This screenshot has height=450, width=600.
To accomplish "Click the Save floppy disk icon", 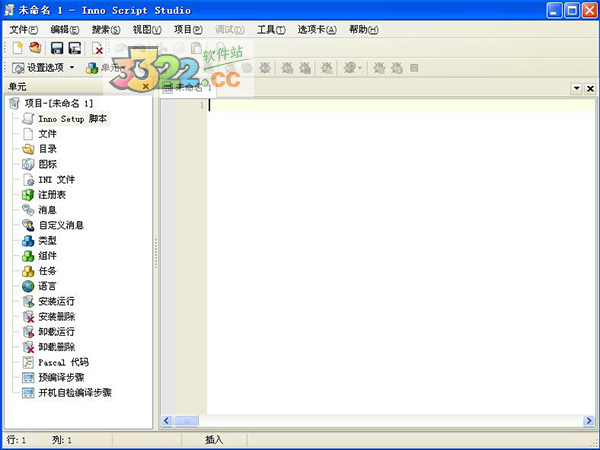I will [x=57, y=48].
